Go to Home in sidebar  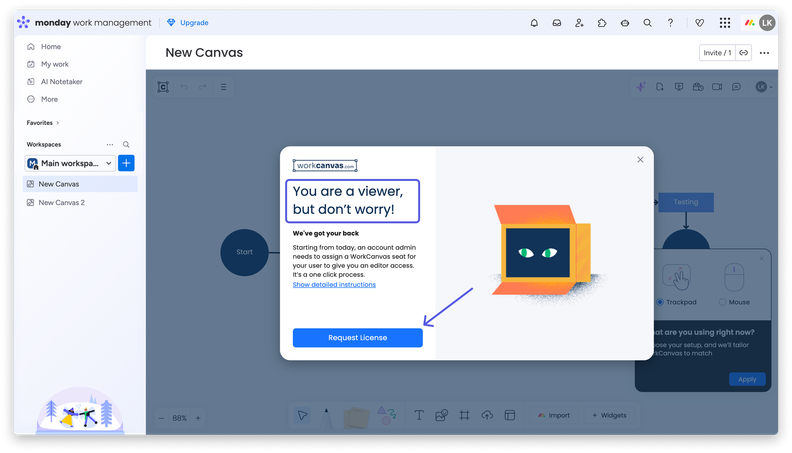(x=51, y=46)
